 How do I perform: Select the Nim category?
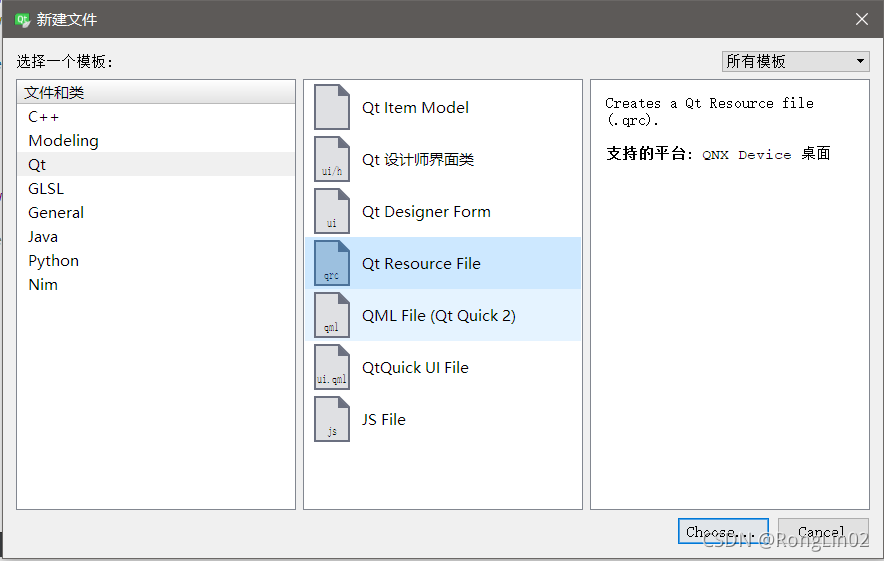156,284
